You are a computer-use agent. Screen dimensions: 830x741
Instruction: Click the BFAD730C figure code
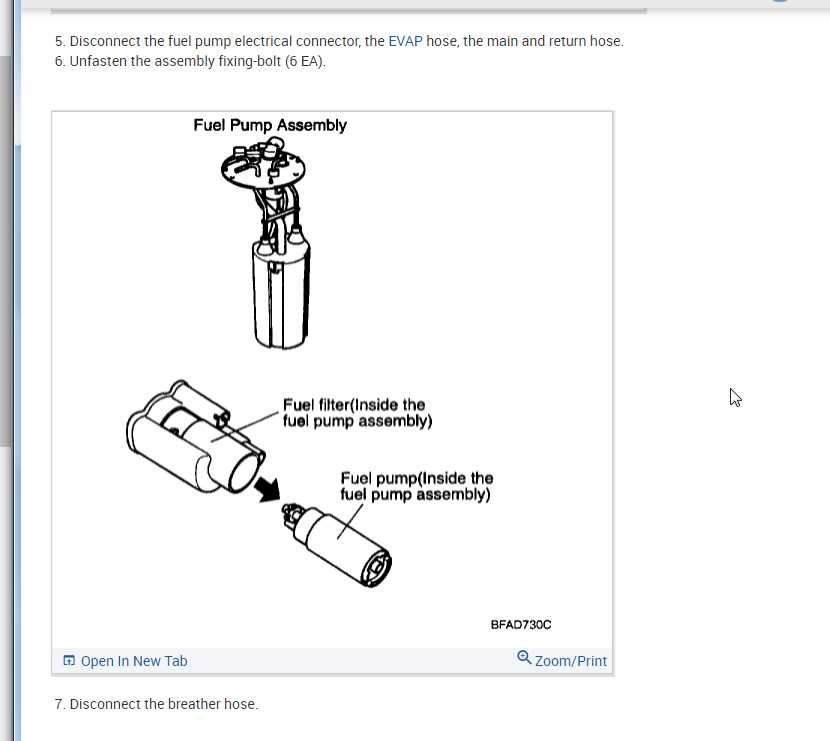521,625
